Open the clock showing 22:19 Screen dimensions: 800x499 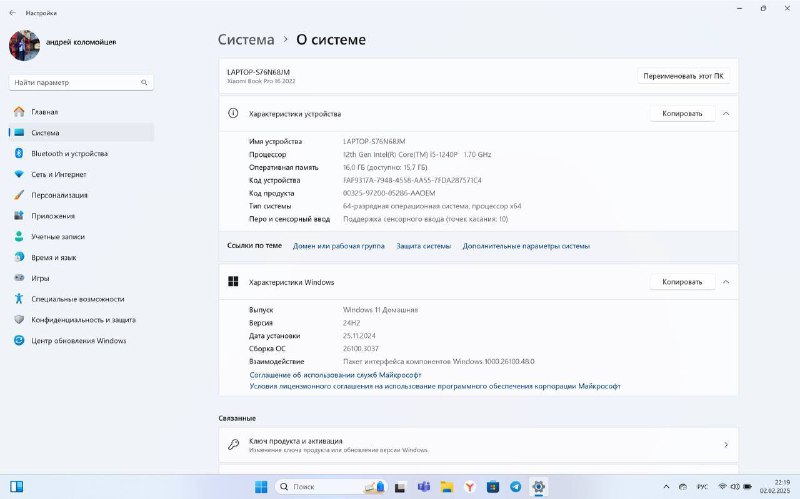click(x=774, y=486)
